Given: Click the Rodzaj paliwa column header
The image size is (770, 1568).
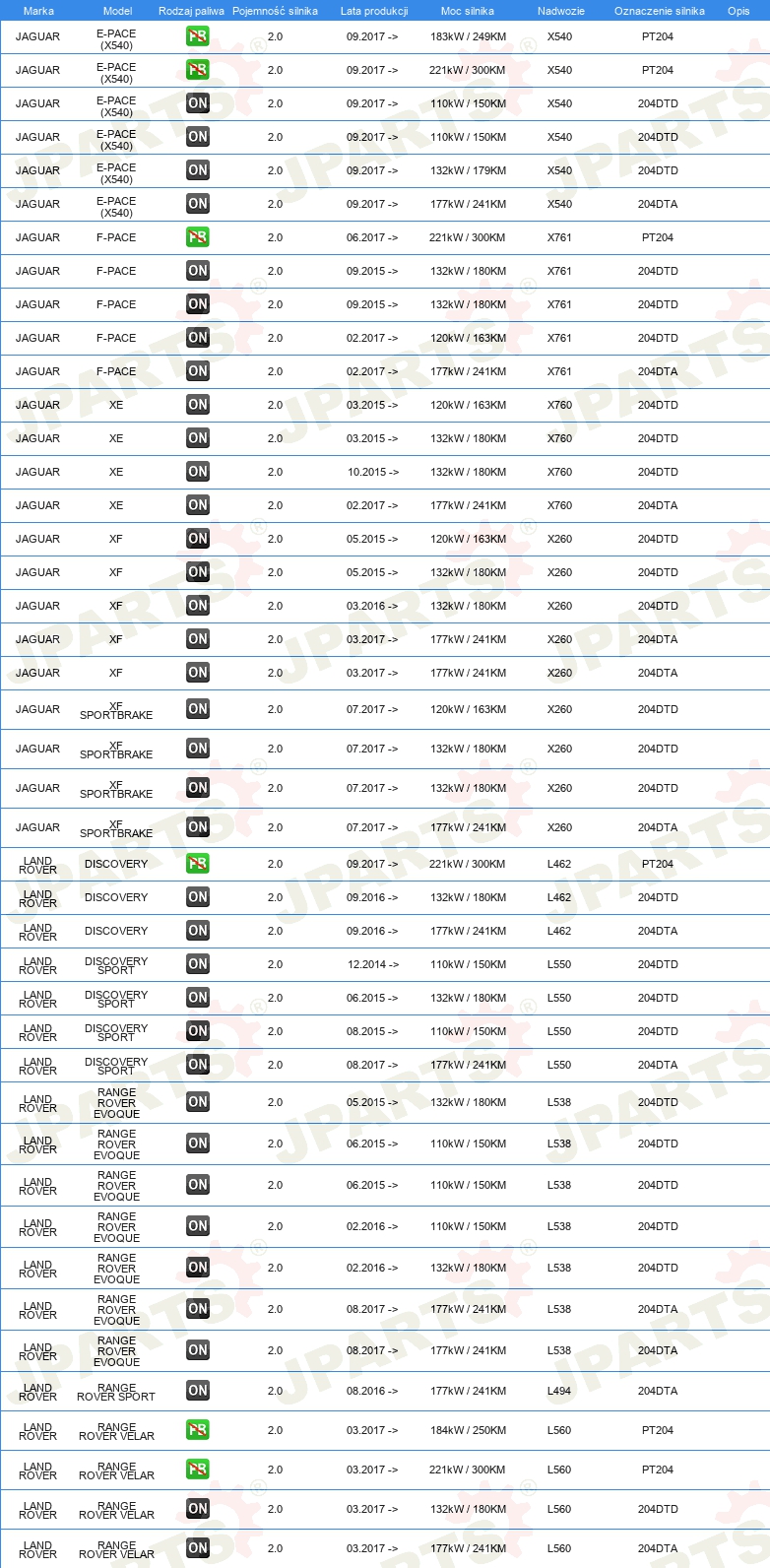Looking at the screenshot, I should [191, 11].
